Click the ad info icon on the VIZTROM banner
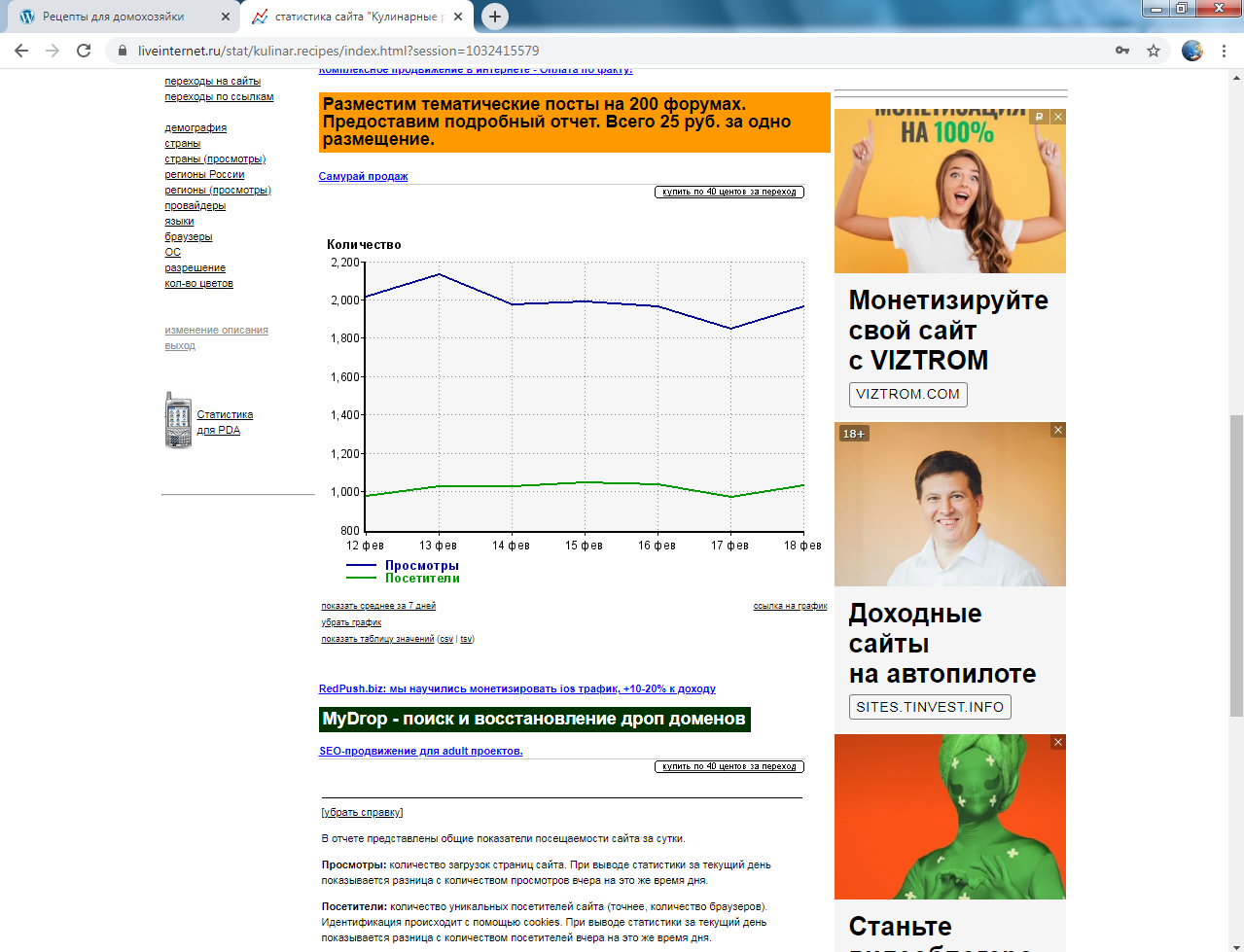 pyautogui.click(x=1040, y=117)
